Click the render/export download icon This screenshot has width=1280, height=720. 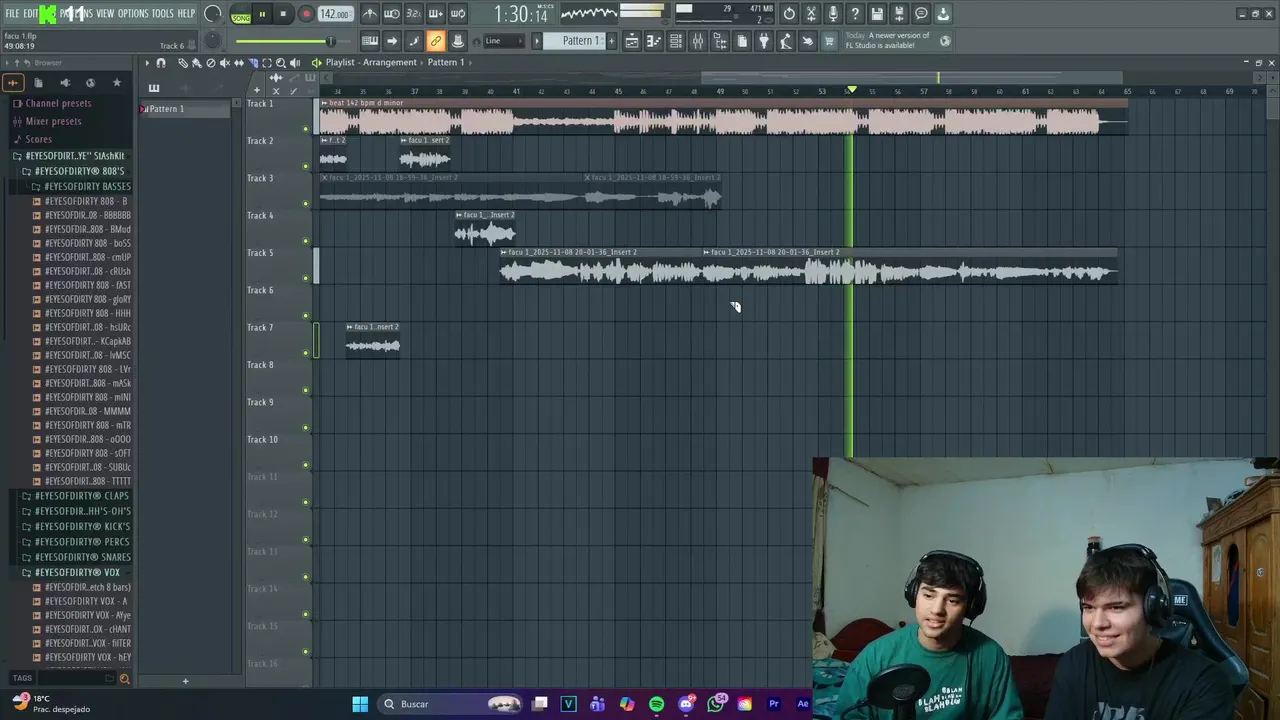tap(943, 14)
